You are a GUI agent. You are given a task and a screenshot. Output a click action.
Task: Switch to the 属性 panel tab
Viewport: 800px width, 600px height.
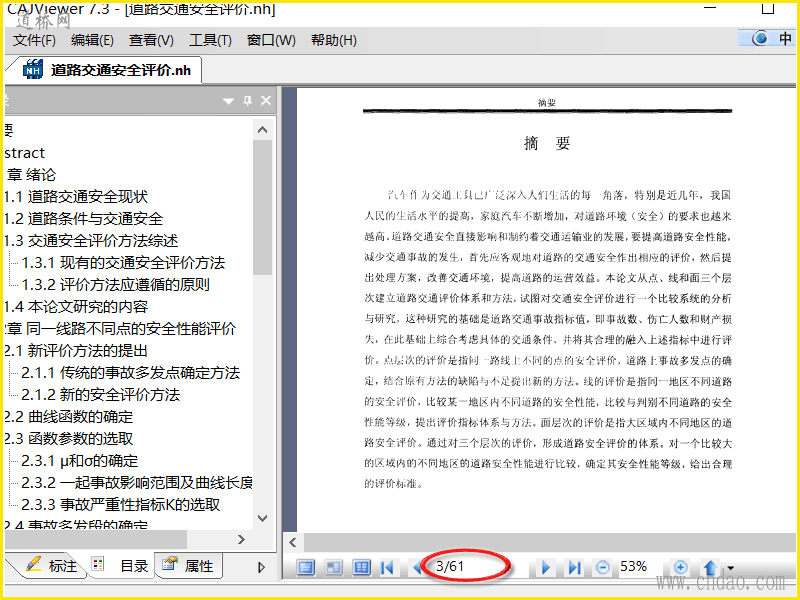point(188,566)
